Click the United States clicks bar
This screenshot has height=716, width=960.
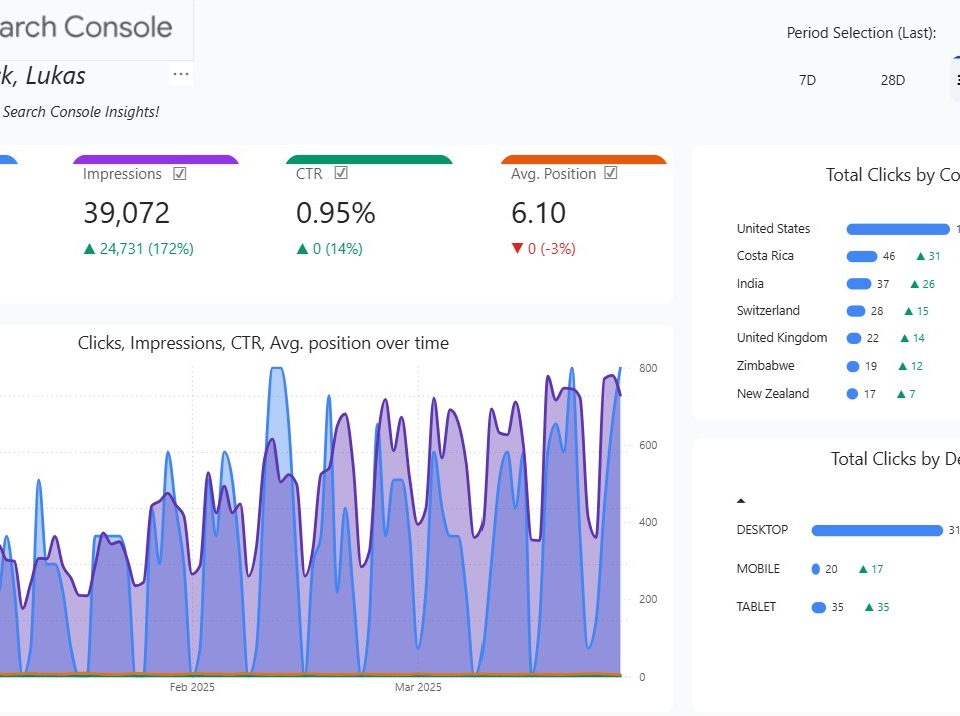pyautogui.click(x=897, y=228)
